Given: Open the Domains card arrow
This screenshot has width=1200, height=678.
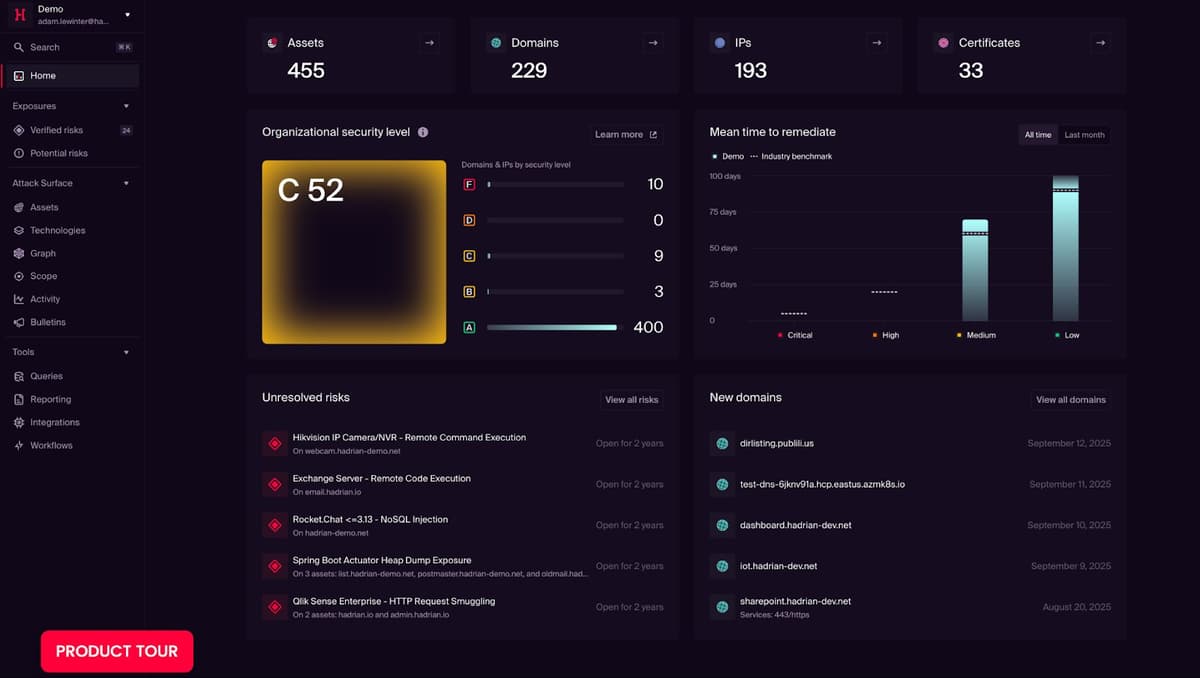Looking at the screenshot, I should pos(653,43).
